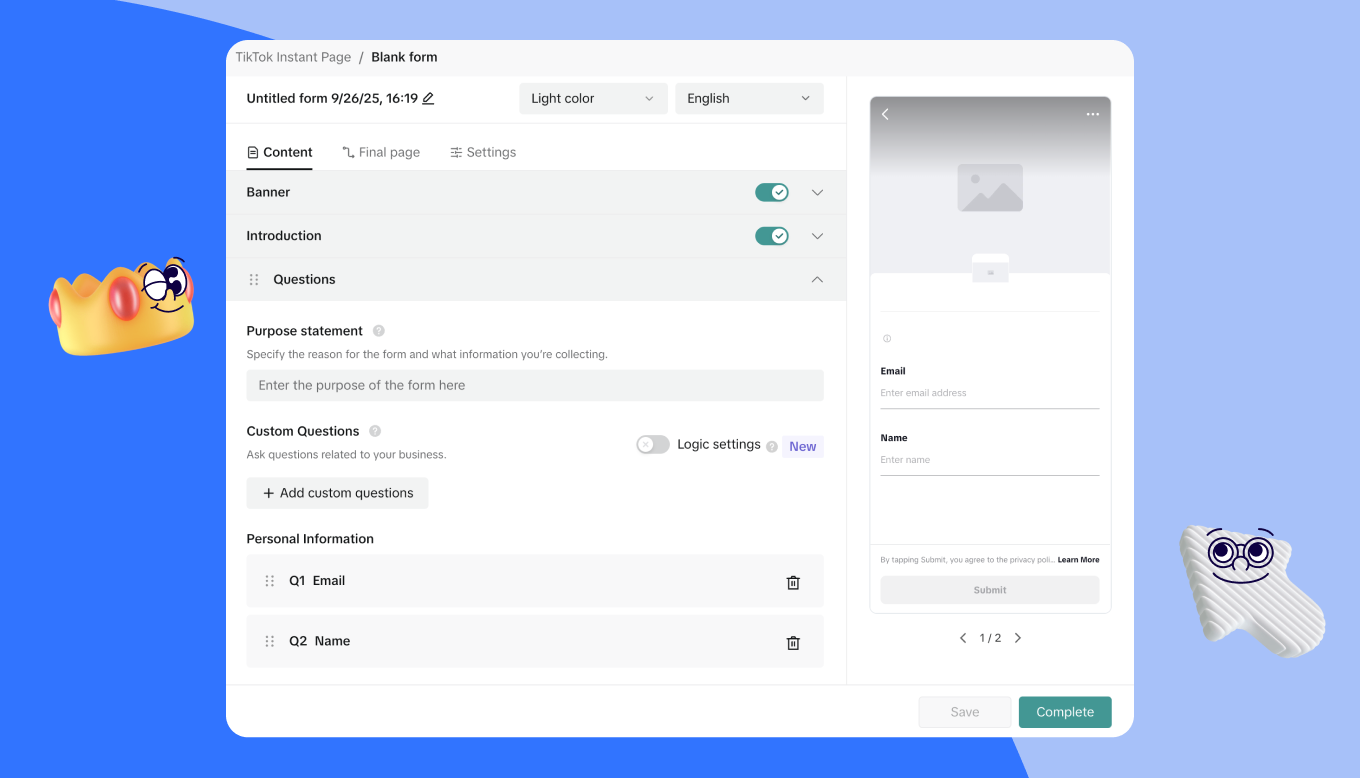1360x778 pixels.
Task: Delete the Q2 Name question
Action: (793, 643)
